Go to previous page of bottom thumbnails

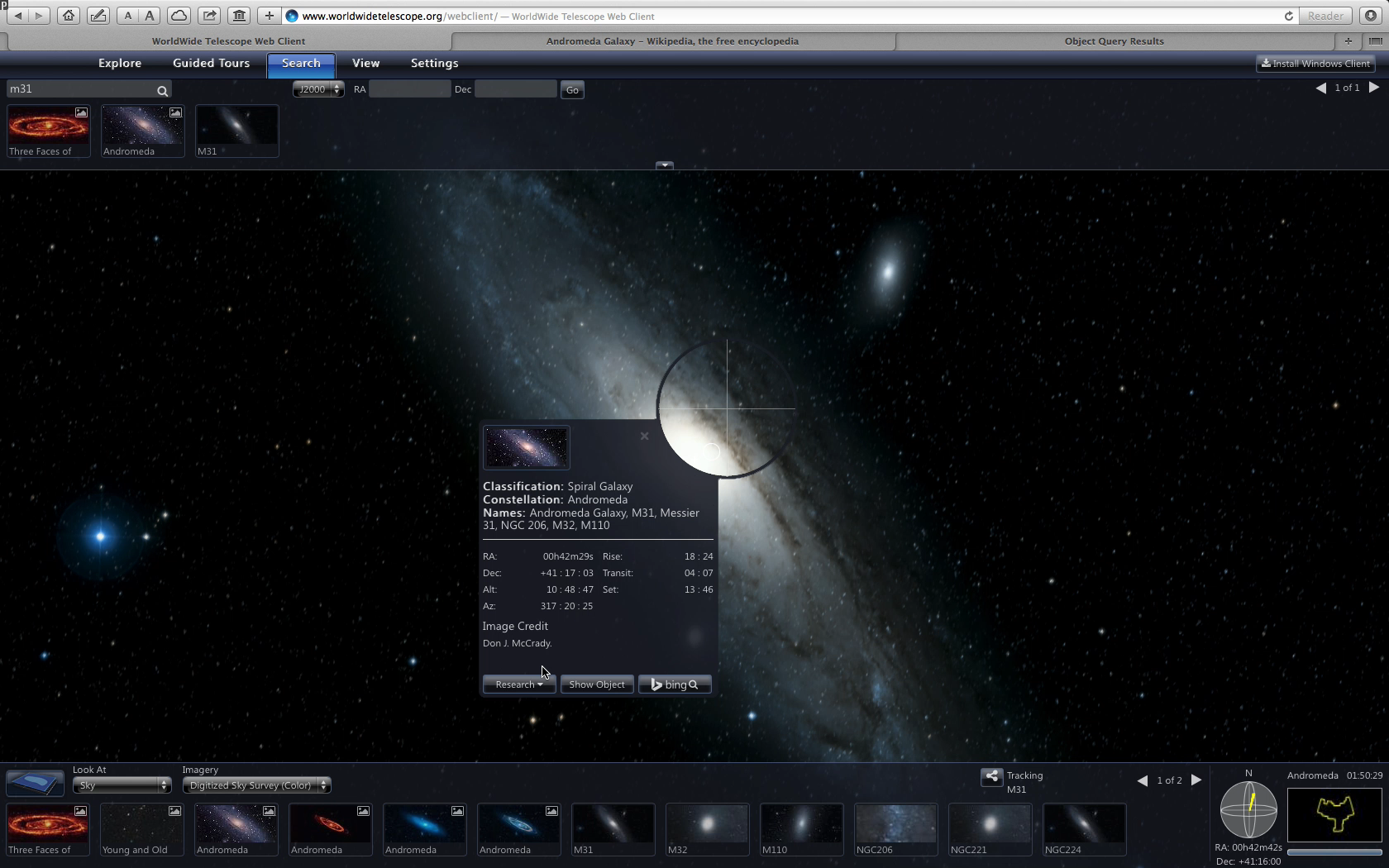click(1143, 780)
